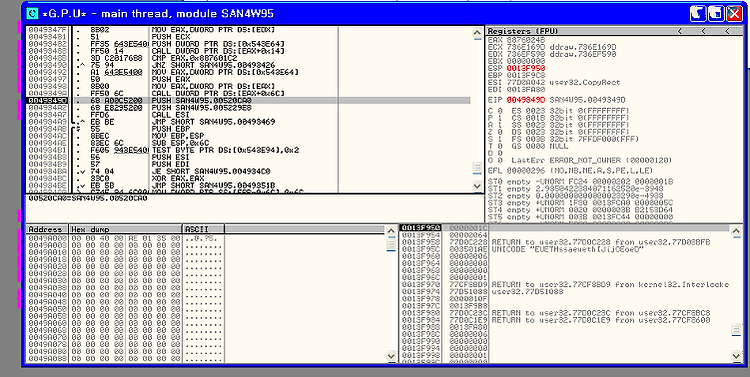Select stack entry RETURN to user32.77CF8BD9

610,285
